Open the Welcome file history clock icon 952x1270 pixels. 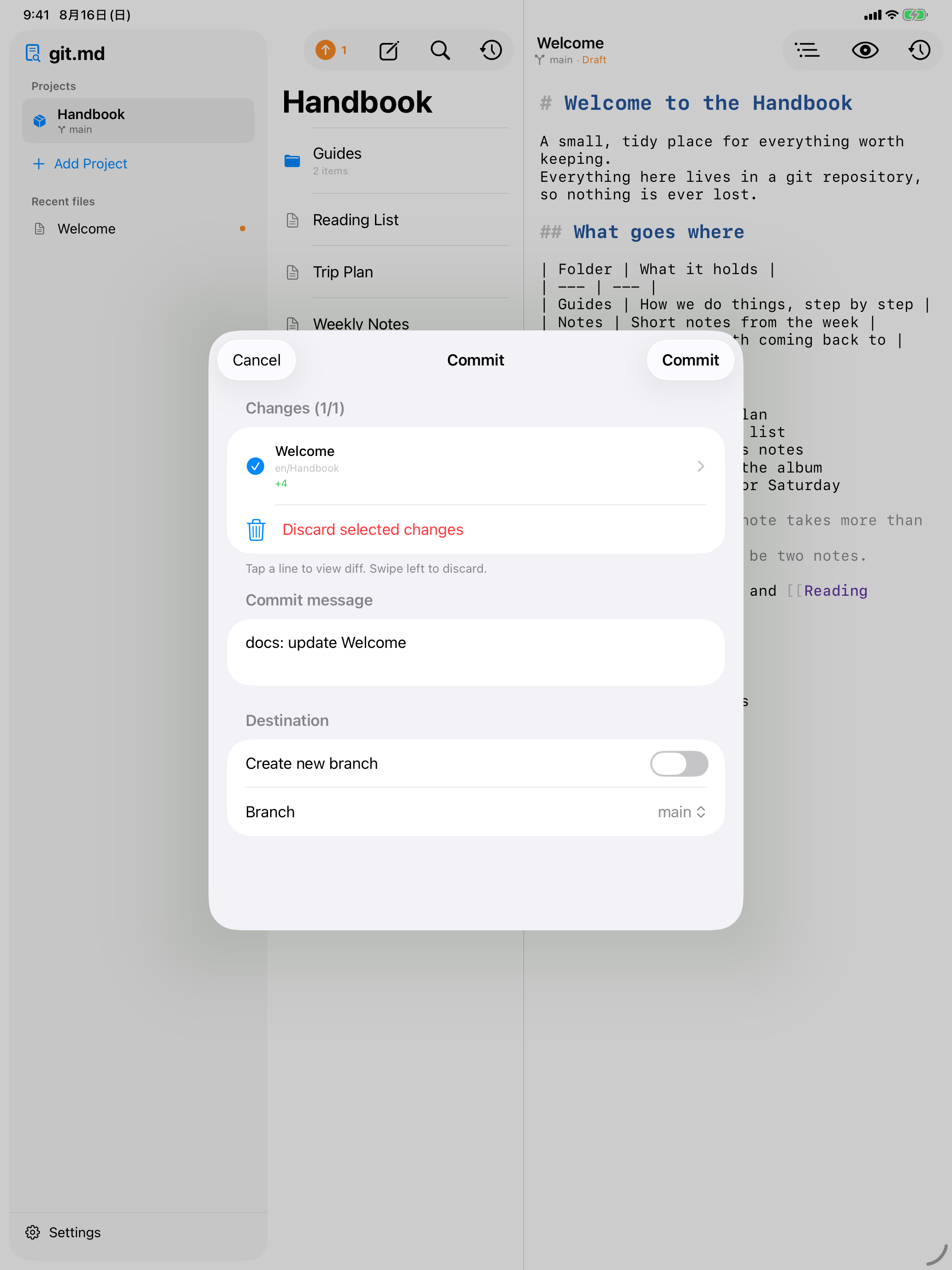[x=920, y=50]
